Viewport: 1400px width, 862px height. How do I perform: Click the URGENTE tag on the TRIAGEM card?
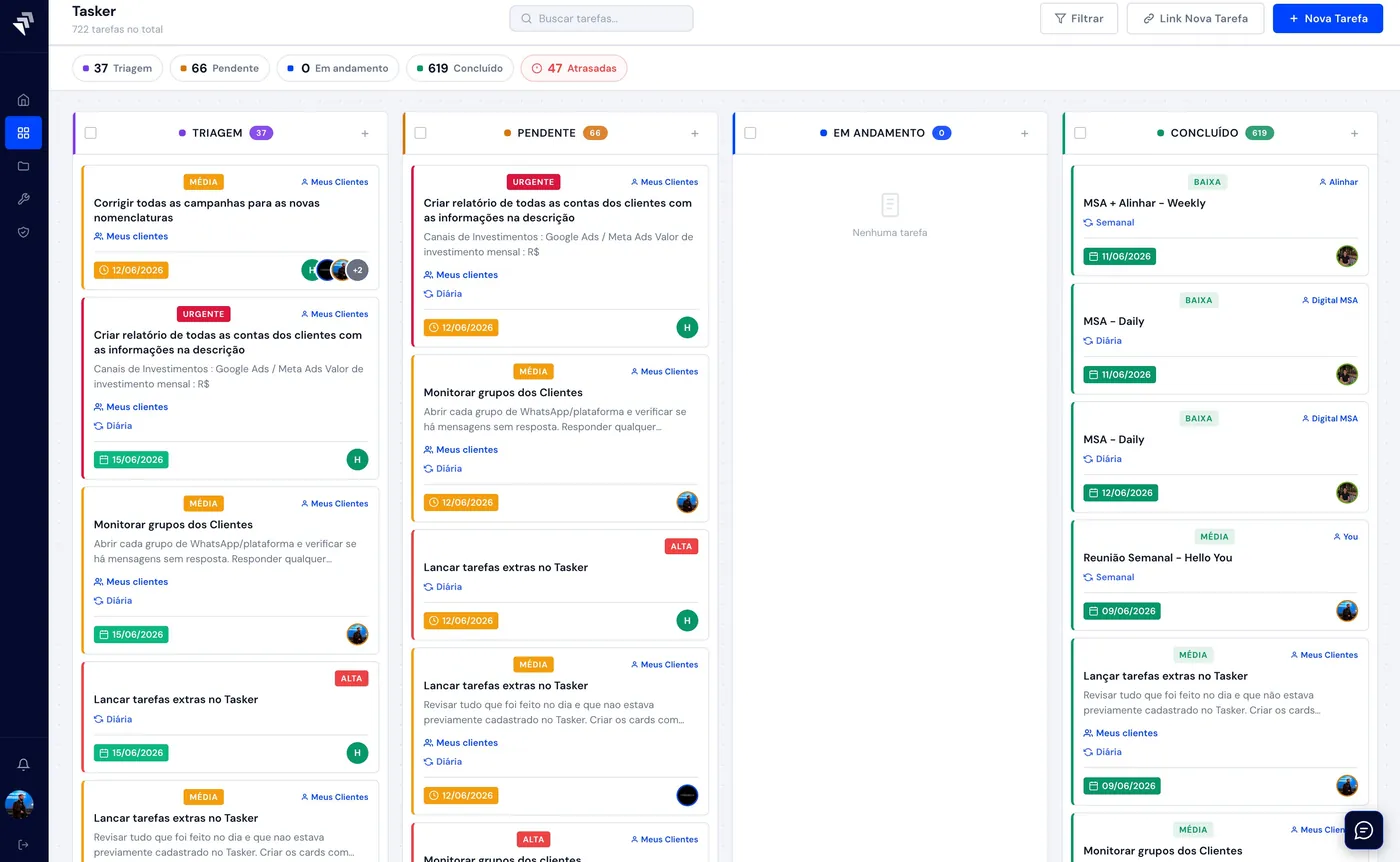pos(204,314)
